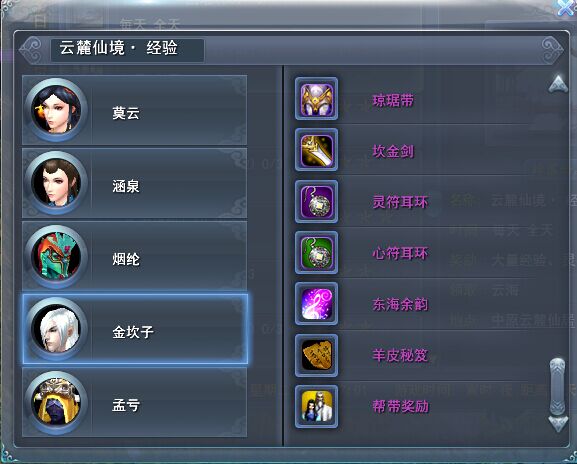Choose the 孟亏 boss entry
Image resolution: width=577 pixels, height=464 pixels.
(x=135, y=402)
